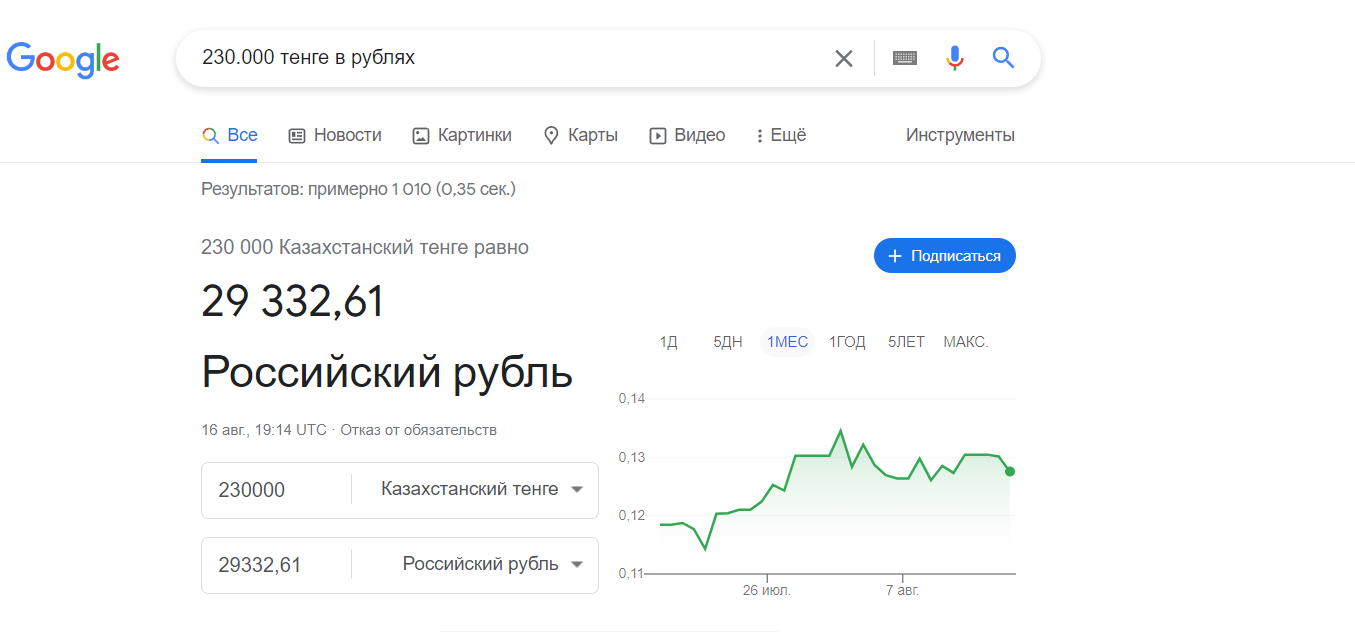This screenshot has width=1355, height=632.
Task: Open the Новости news tab
Action: pyautogui.click(x=335, y=135)
